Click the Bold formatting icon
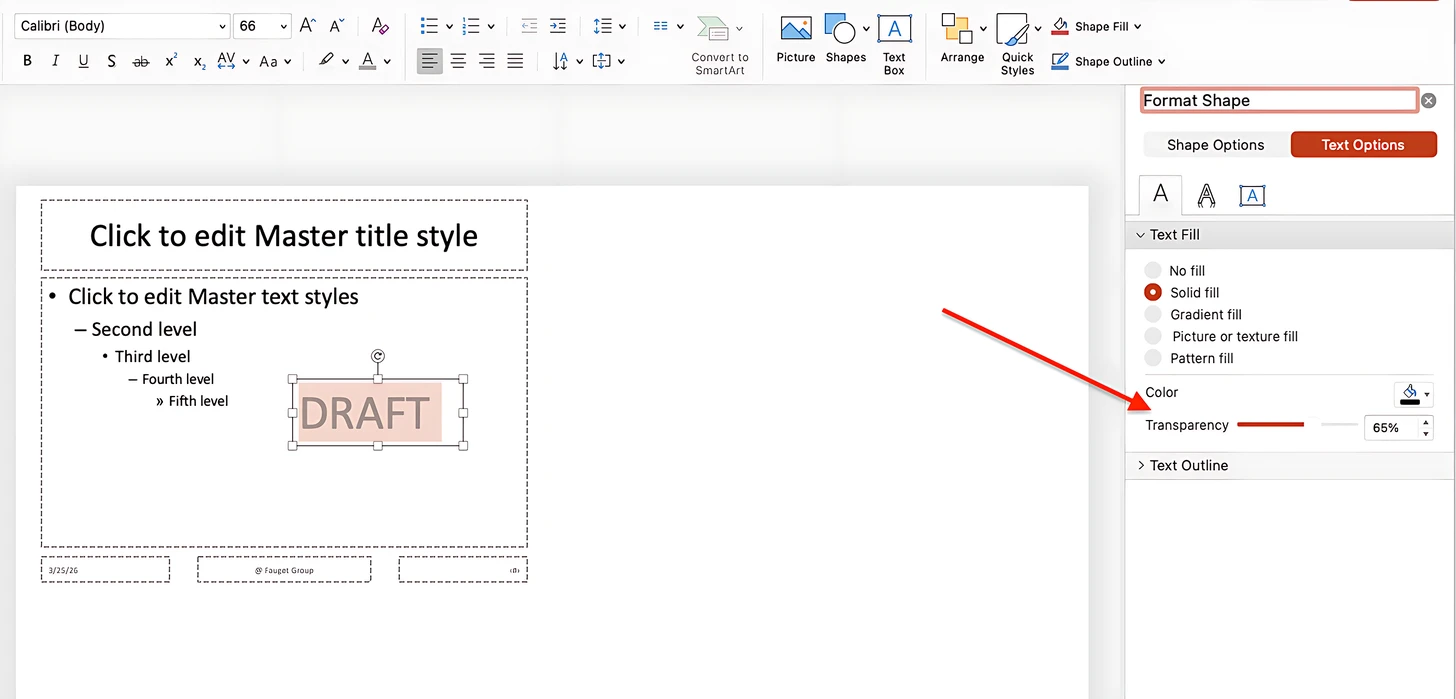 [x=28, y=61]
